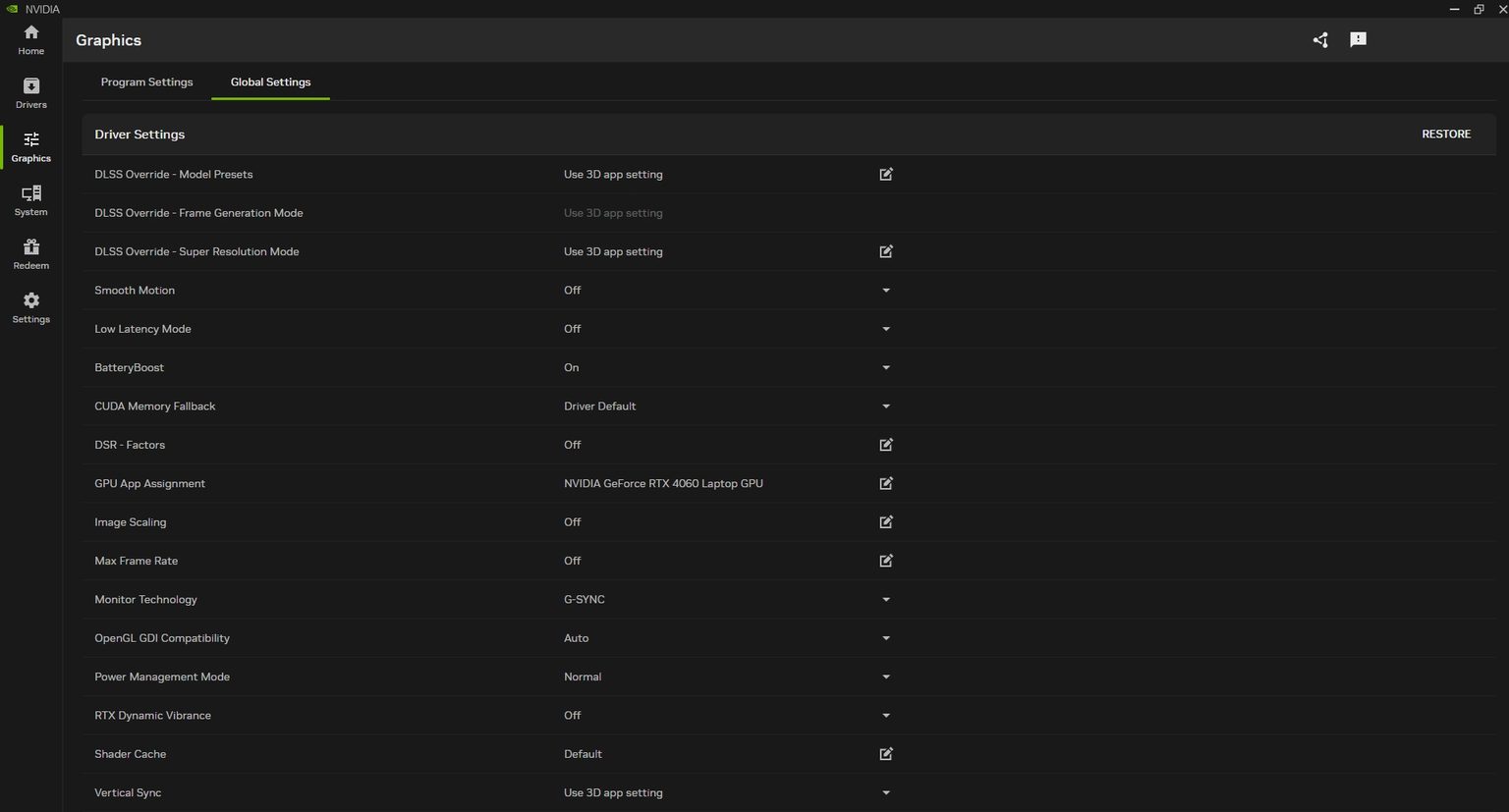Expand the Power Management Mode dropdown
Screen dimensions: 1509x812
[886, 677]
